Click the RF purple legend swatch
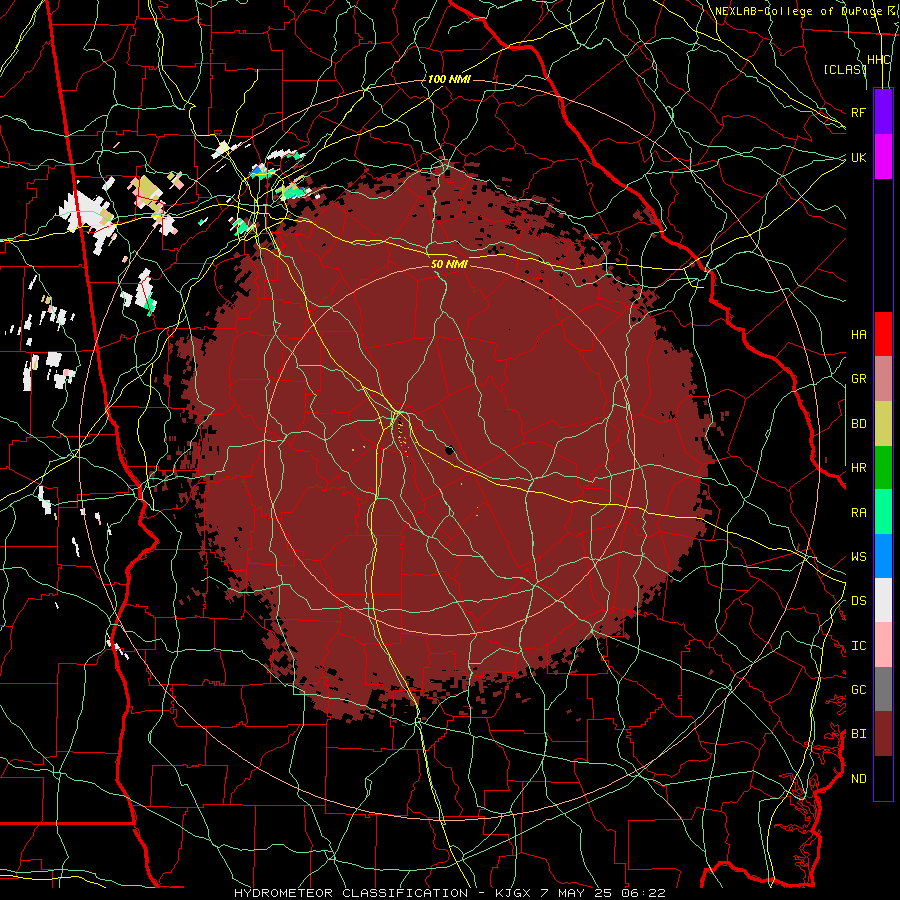This screenshot has width=900, height=900. pos(883,112)
